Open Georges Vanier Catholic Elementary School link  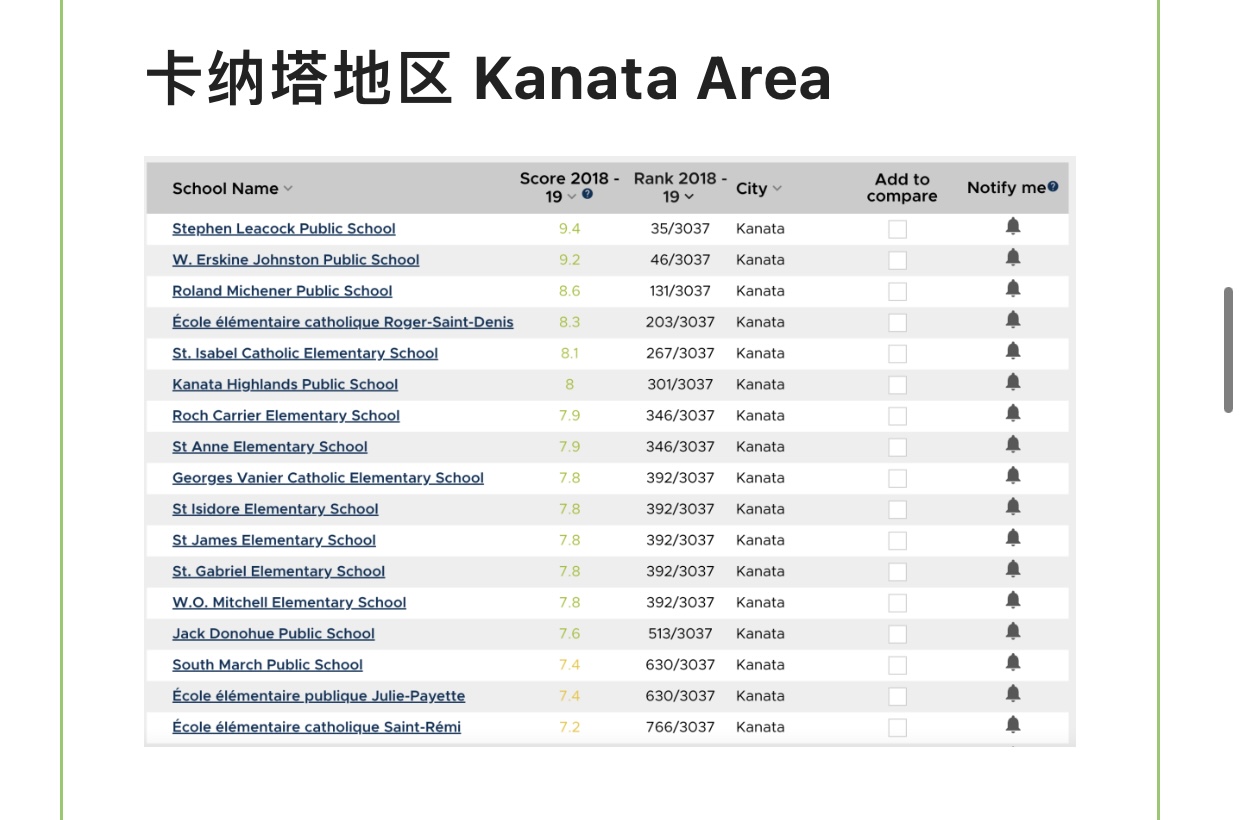coord(327,478)
